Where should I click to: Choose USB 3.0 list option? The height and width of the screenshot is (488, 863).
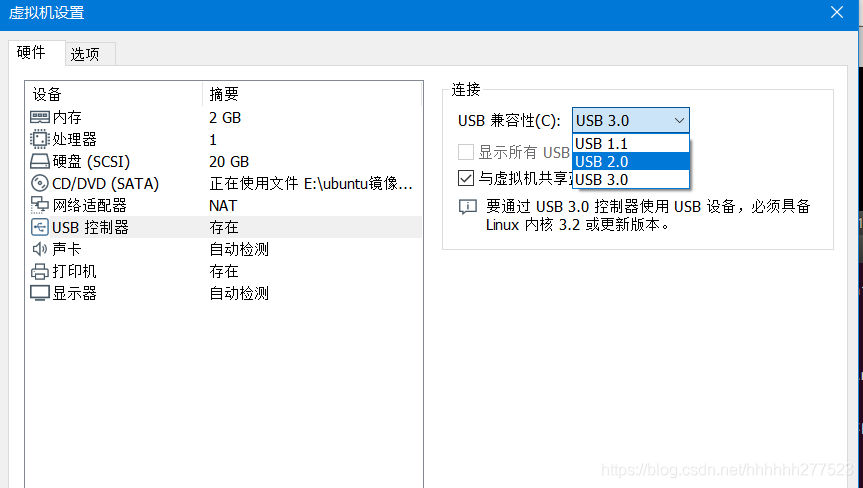(x=631, y=179)
